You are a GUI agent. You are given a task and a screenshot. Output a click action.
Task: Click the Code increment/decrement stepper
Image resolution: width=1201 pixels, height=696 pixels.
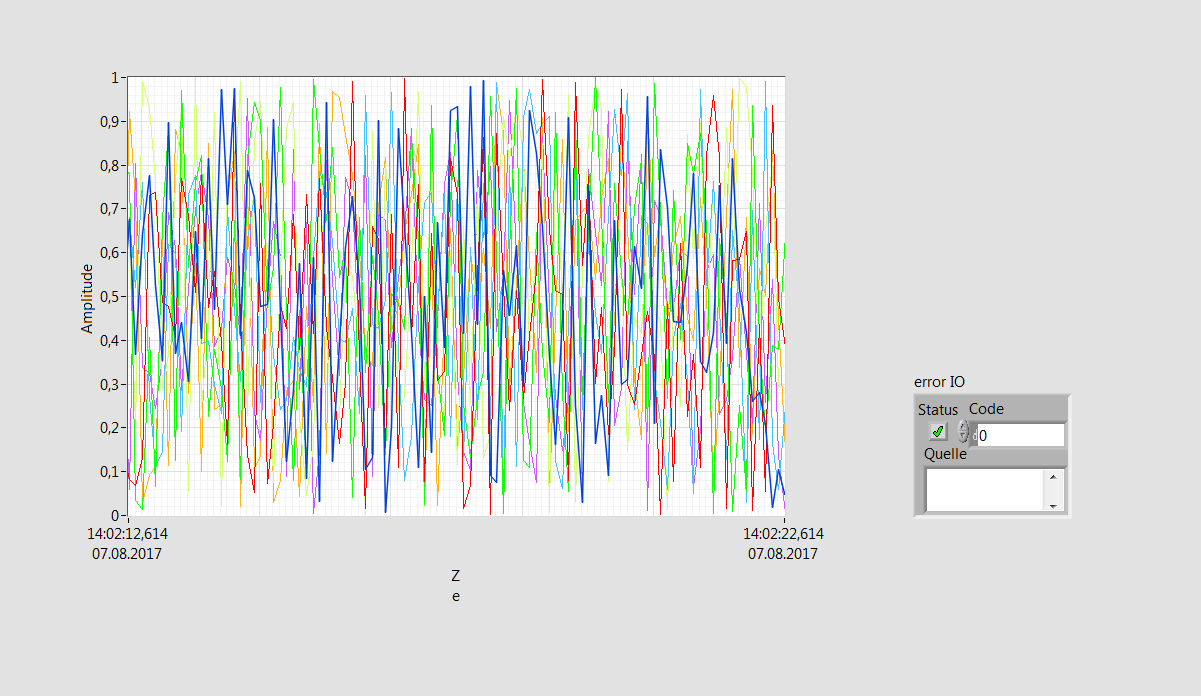[964, 432]
